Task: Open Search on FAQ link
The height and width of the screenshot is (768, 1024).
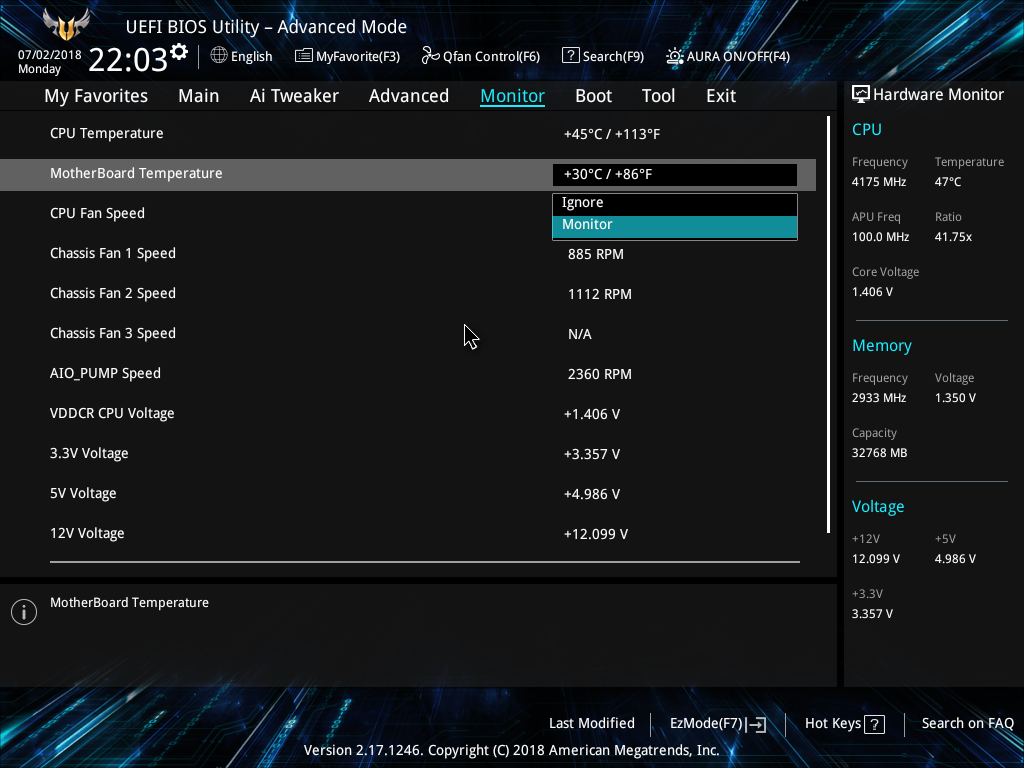Action: tap(967, 723)
